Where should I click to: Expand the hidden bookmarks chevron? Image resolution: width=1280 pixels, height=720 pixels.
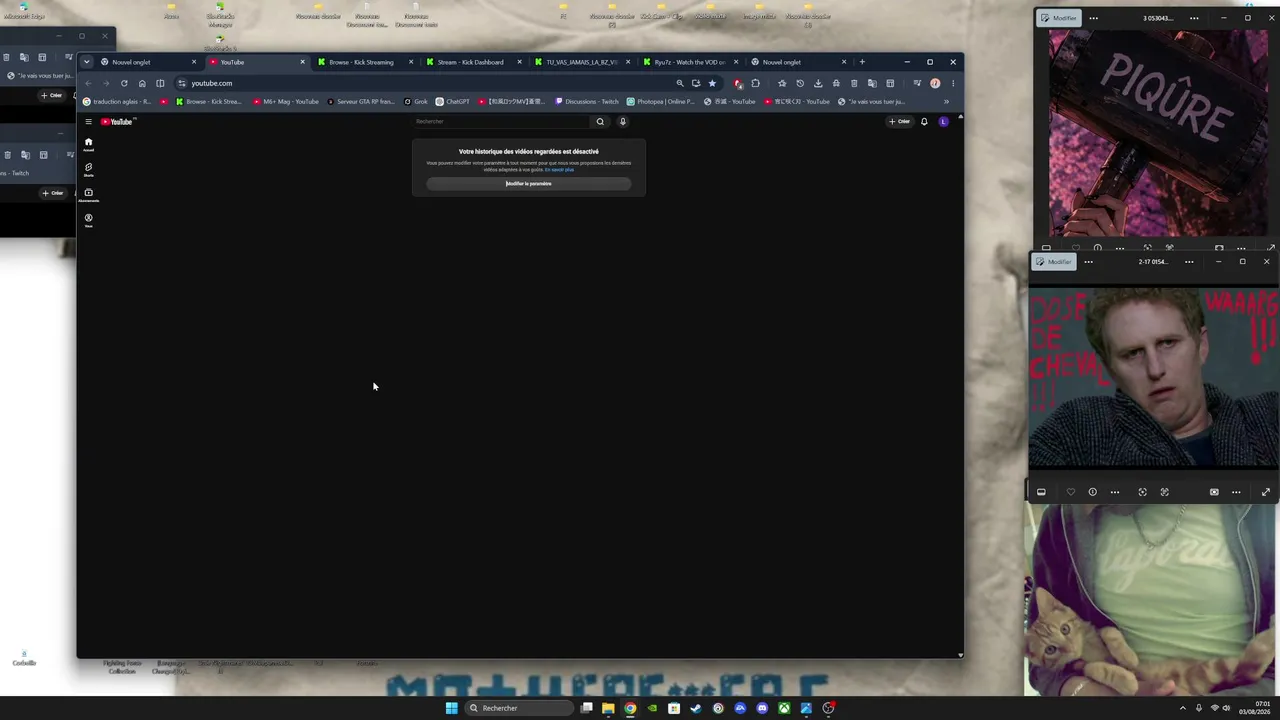pyautogui.click(x=946, y=101)
